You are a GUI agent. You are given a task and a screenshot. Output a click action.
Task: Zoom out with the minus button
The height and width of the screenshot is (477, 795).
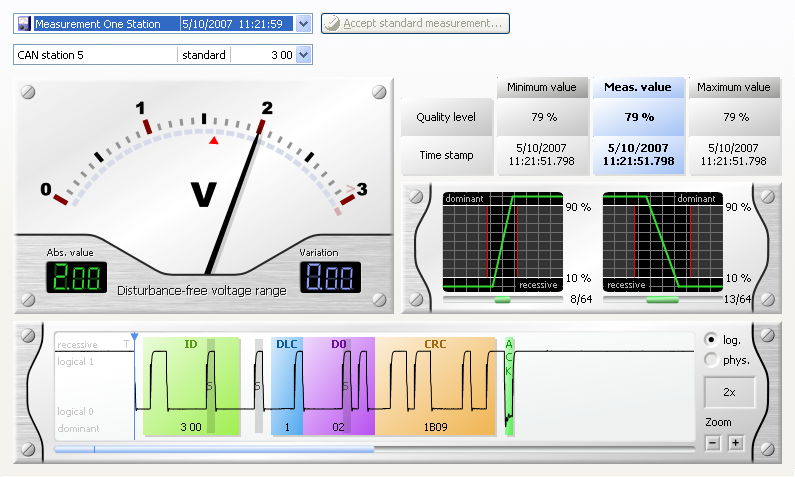(x=712, y=443)
